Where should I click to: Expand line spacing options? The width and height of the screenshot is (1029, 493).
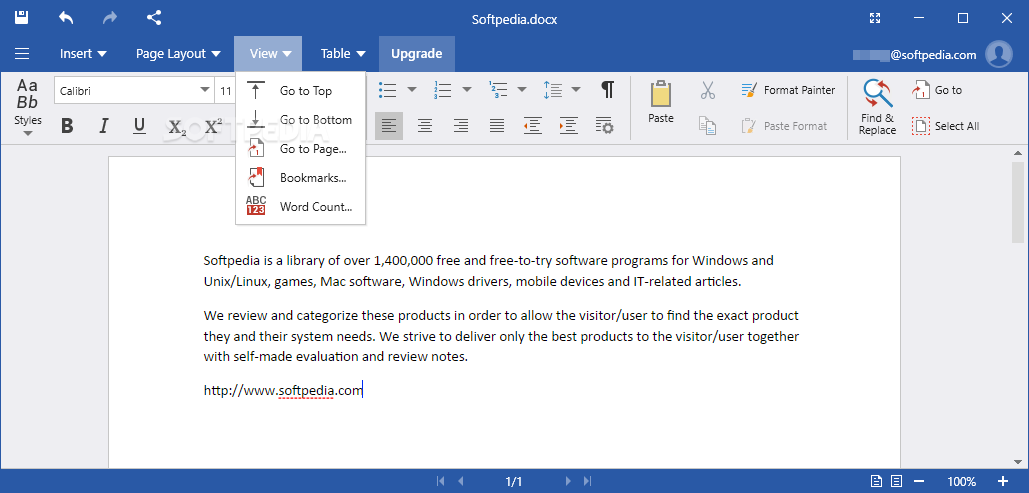576,90
